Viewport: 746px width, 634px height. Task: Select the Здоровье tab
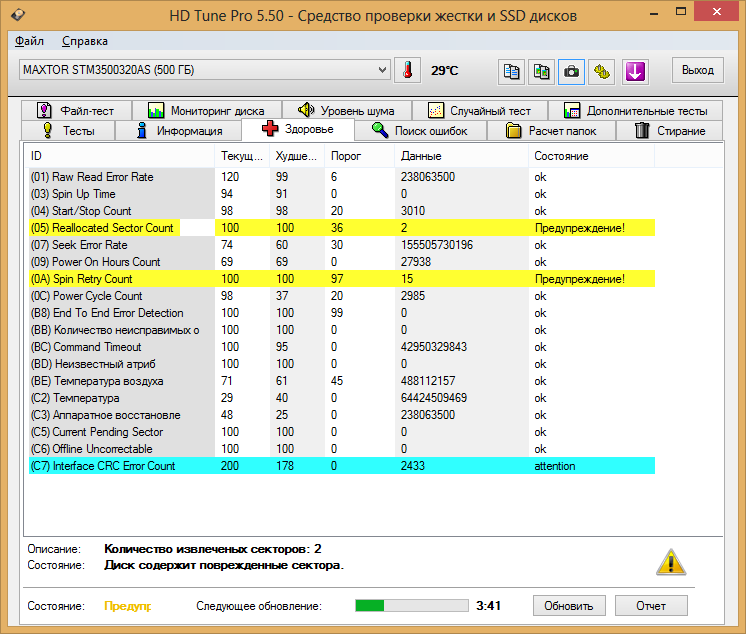pos(298,129)
